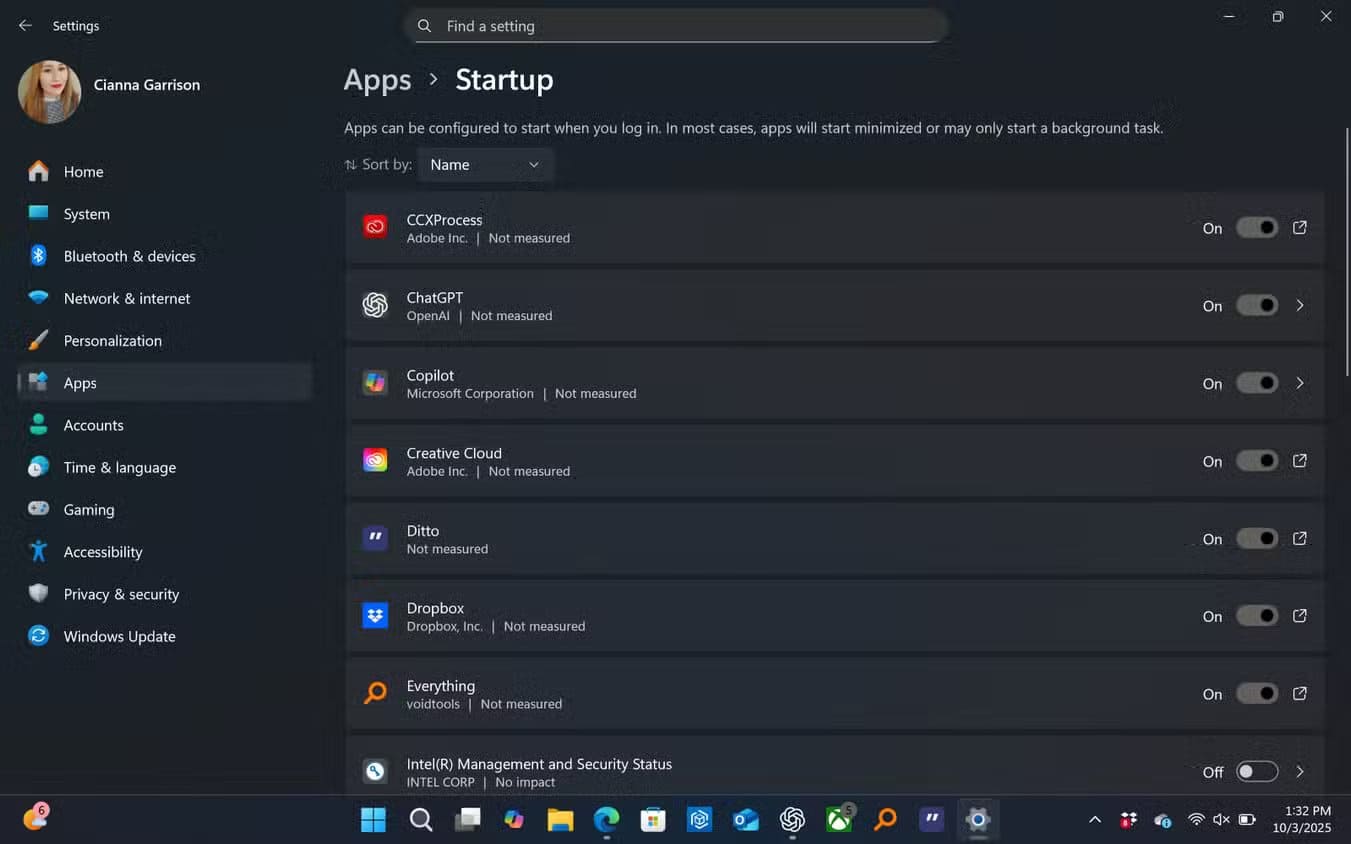This screenshot has width=1351, height=844.
Task: Click the Copilot logo in the startup list
Action: [x=375, y=383]
